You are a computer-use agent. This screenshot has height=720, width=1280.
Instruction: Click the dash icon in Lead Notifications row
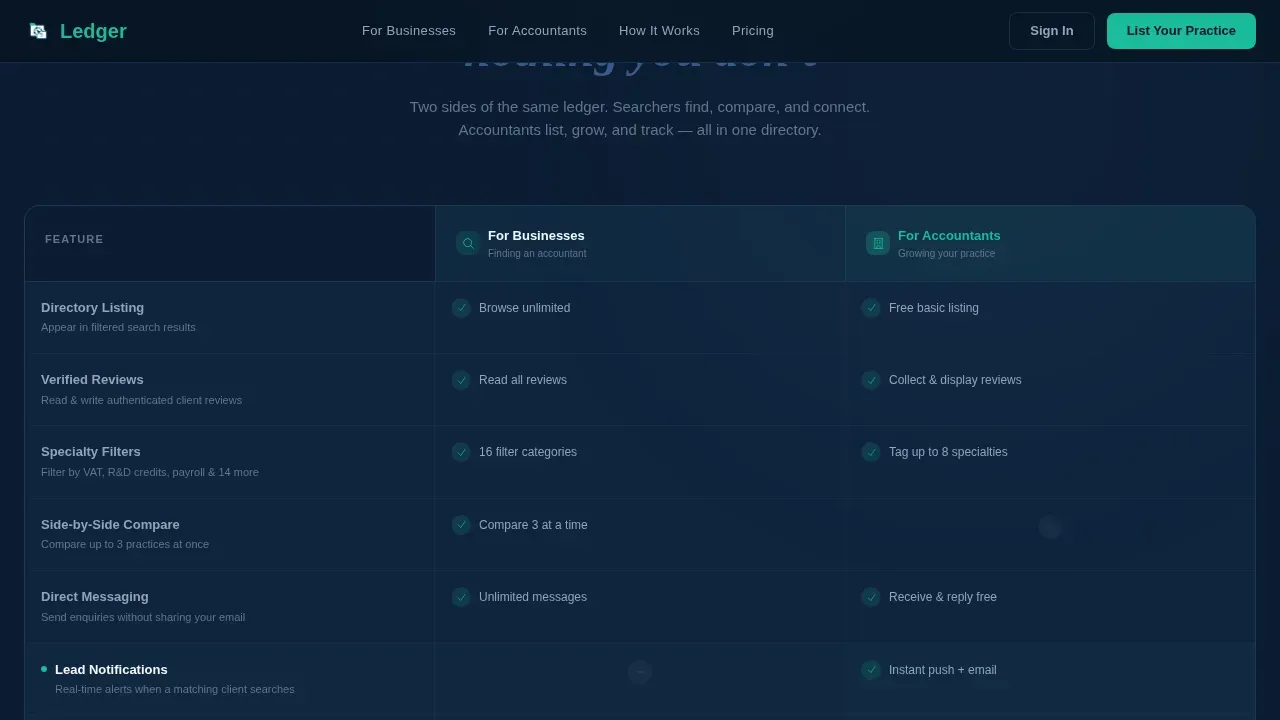640,672
